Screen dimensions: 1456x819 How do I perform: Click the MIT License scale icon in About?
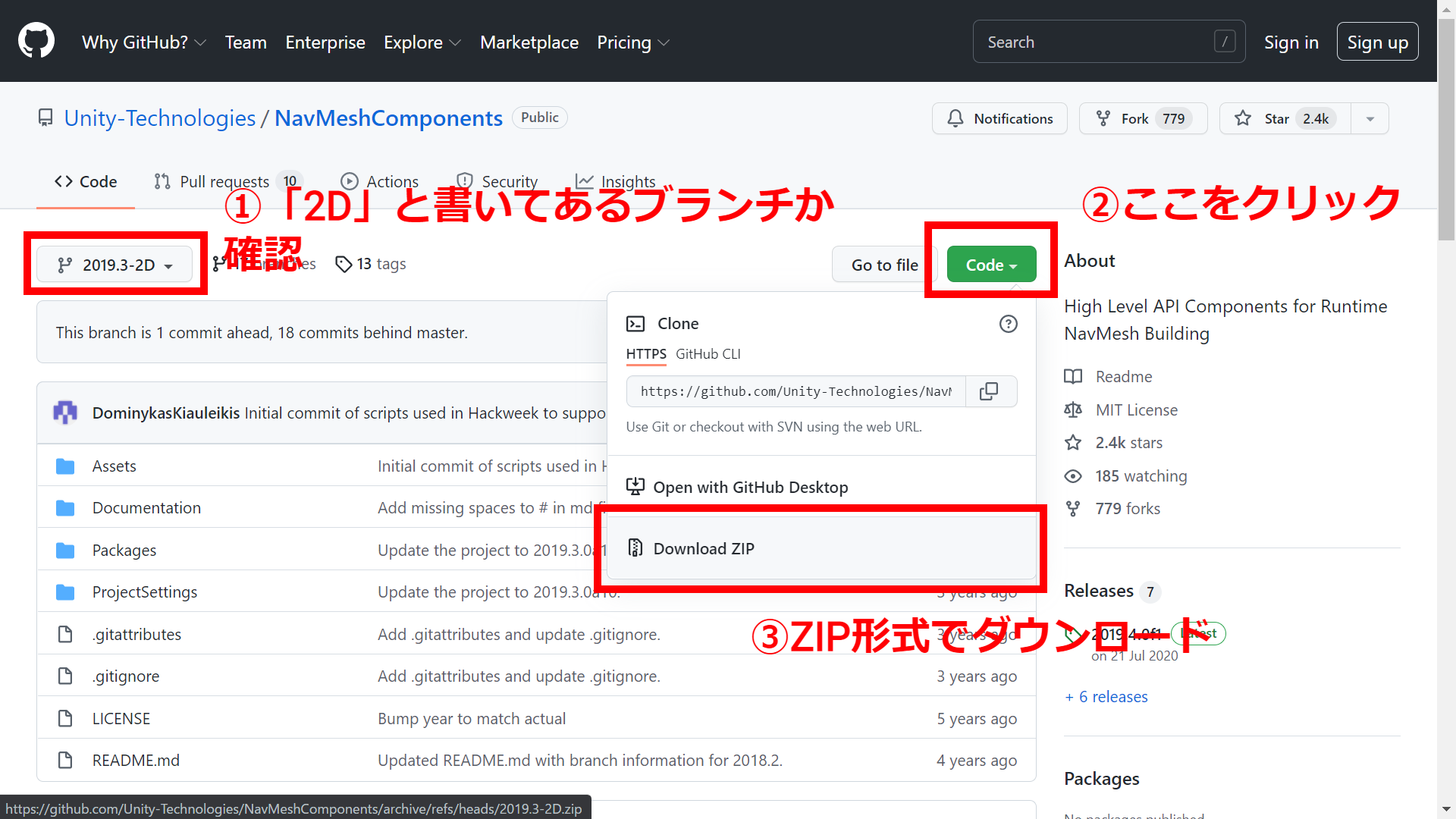coord(1073,409)
